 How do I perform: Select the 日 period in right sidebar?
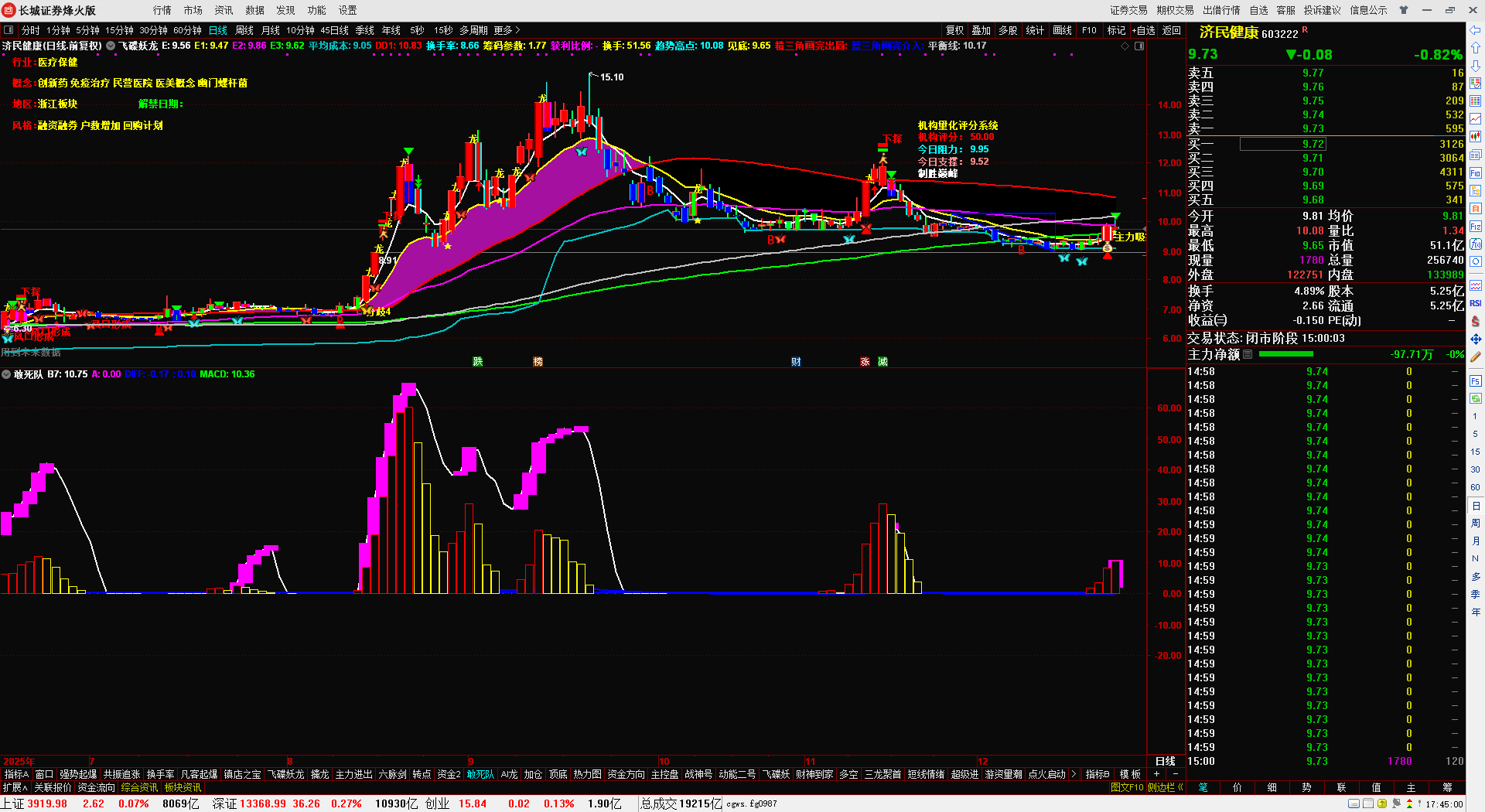point(1476,506)
